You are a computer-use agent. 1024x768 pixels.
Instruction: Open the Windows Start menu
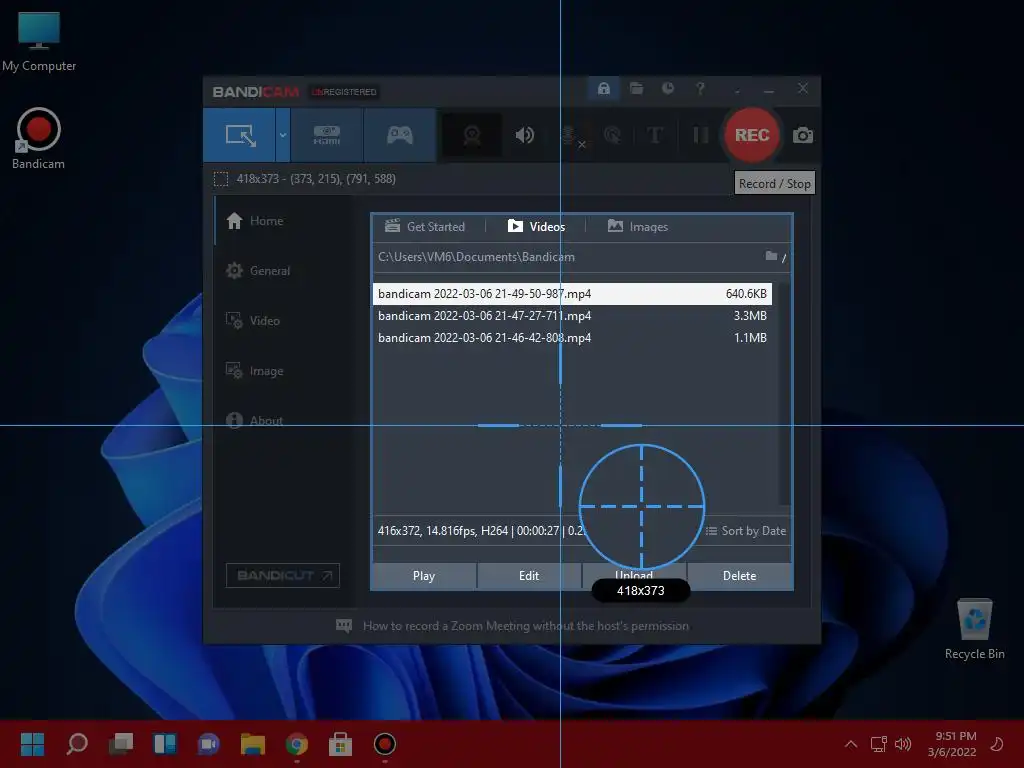click(32, 744)
